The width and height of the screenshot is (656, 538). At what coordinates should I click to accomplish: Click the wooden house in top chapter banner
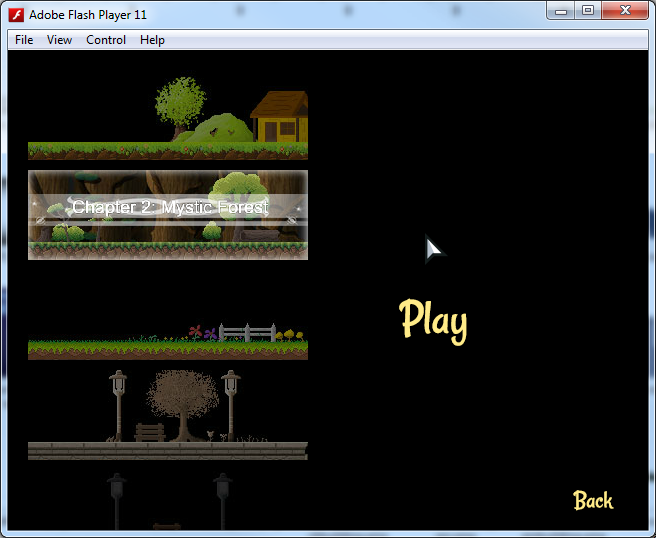[x=279, y=119]
